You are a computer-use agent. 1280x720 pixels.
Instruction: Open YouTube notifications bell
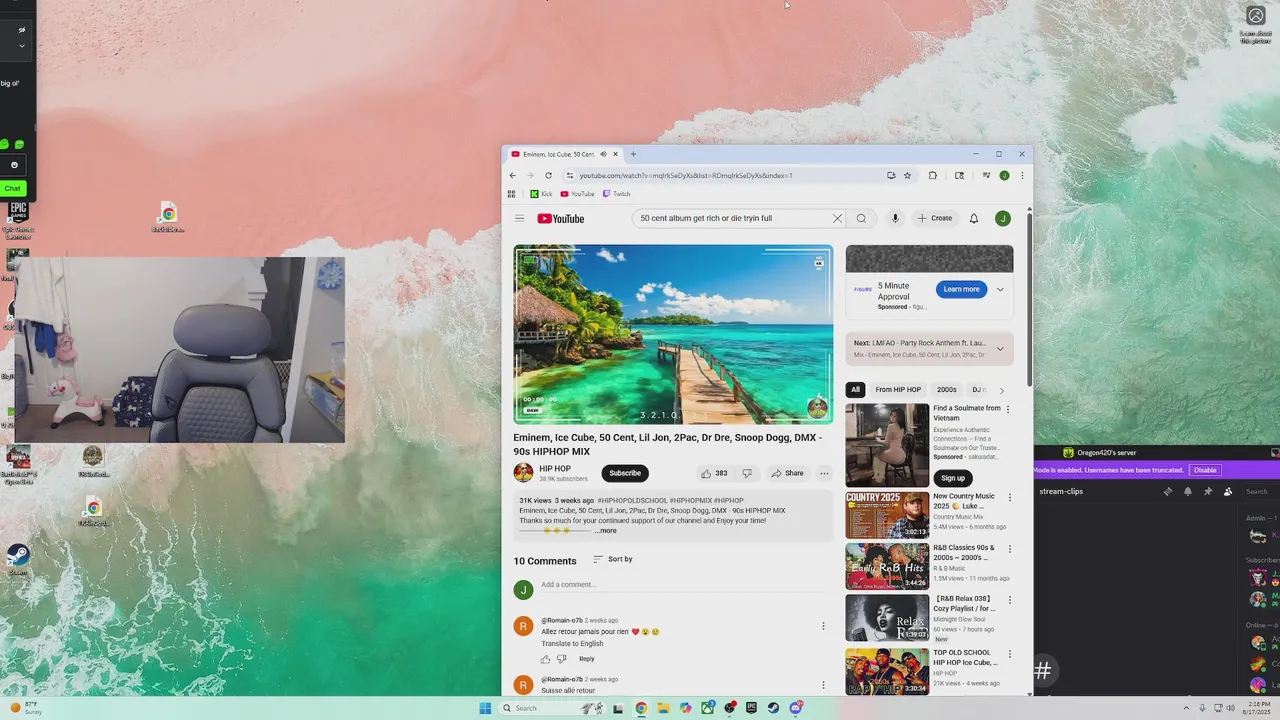[974, 218]
